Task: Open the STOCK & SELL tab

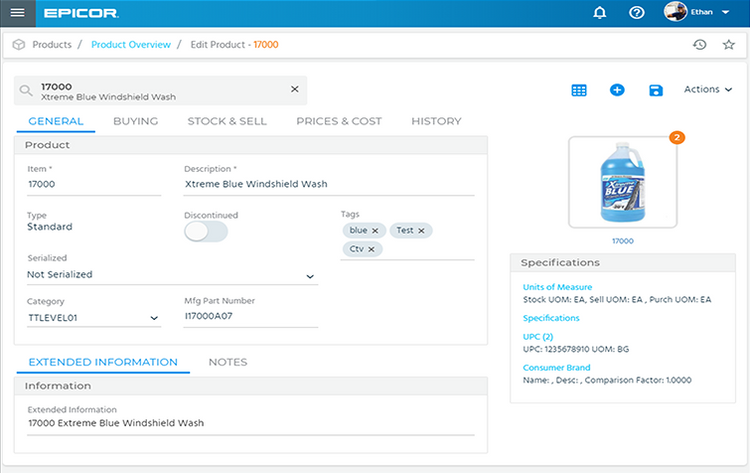Action: click(x=227, y=121)
